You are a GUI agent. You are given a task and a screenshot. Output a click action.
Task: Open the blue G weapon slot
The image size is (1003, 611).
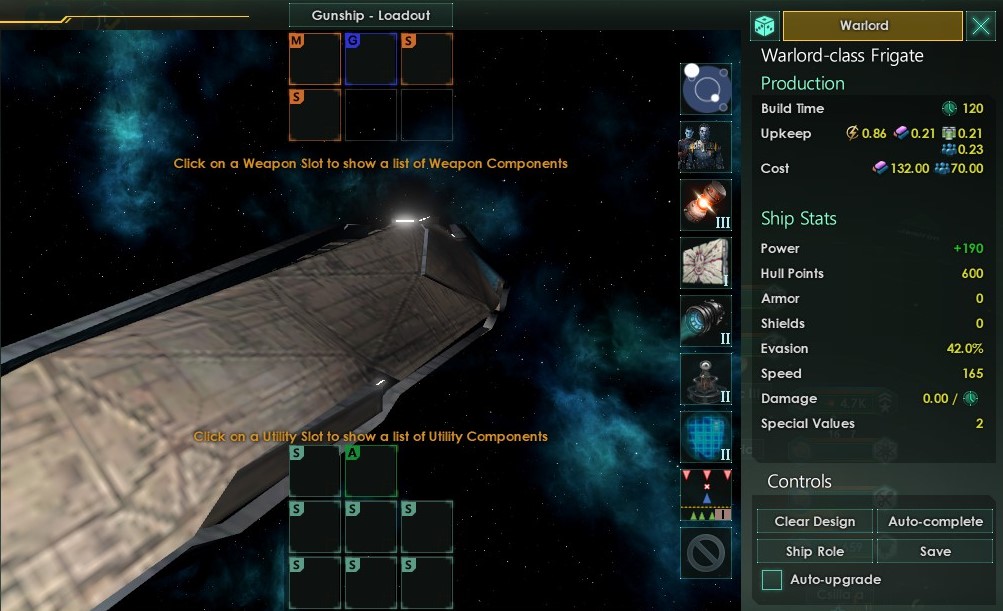click(371, 59)
